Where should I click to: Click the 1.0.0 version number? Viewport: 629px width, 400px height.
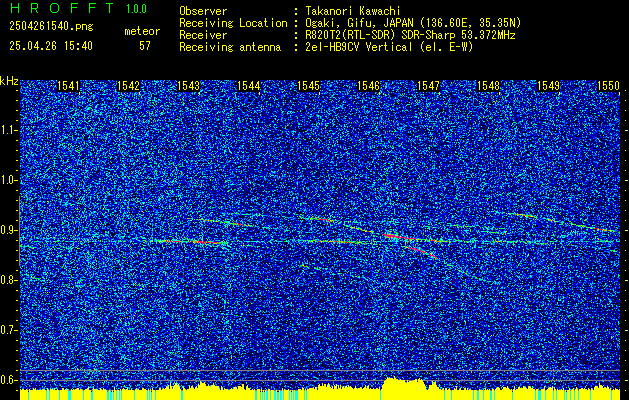pyautogui.click(x=136, y=9)
